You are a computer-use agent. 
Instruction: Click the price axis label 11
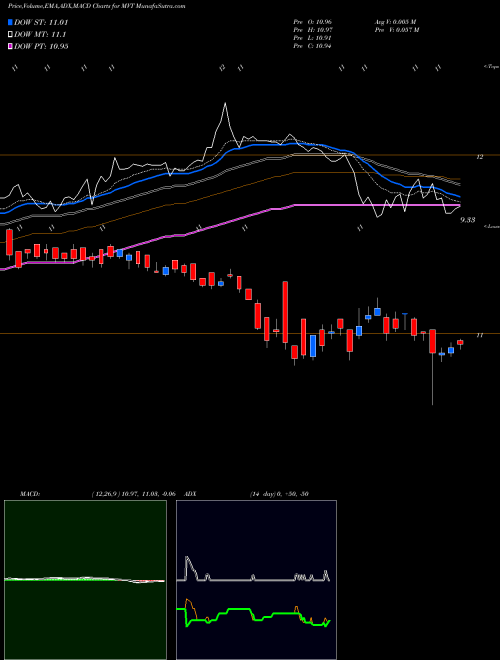(x=479, y=335)
